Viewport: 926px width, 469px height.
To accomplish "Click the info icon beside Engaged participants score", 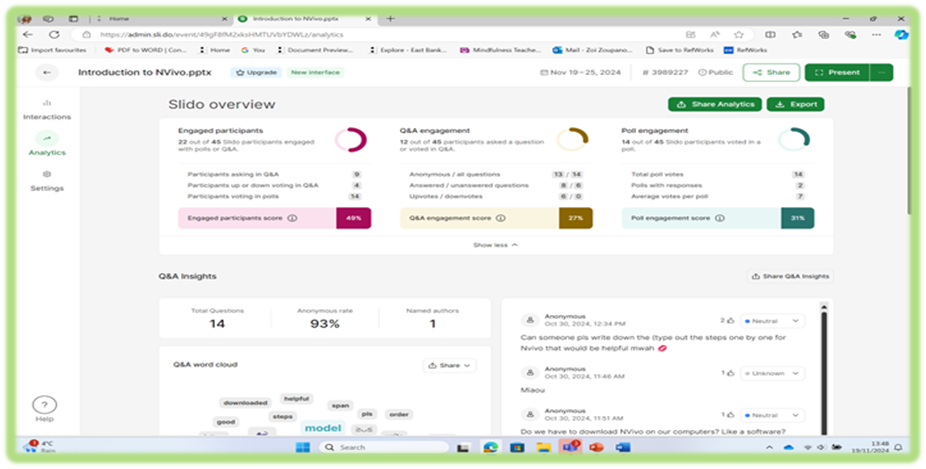I will click(x=292, y=218).
